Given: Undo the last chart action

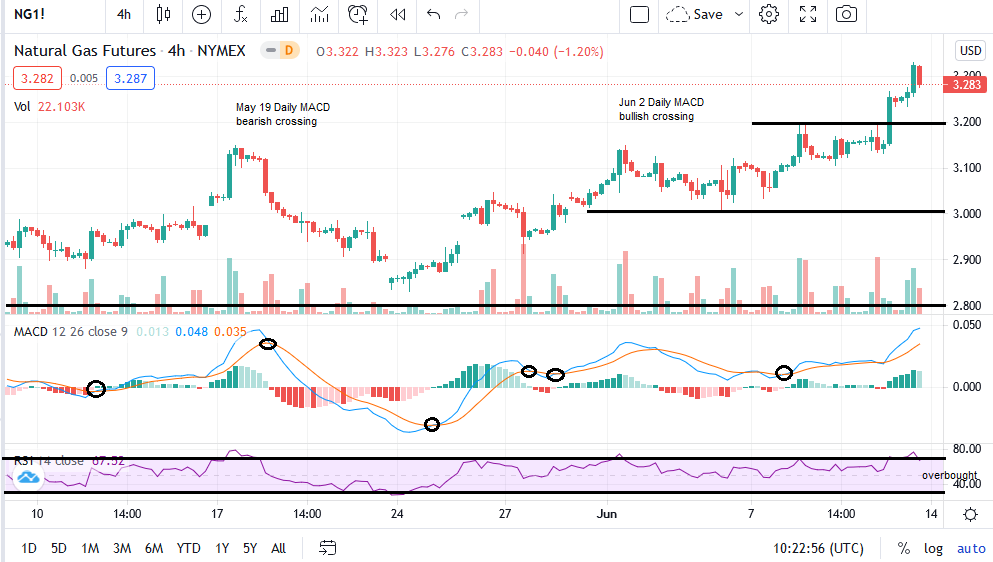Looking at the screenshot, I should (x=433, y=14).
